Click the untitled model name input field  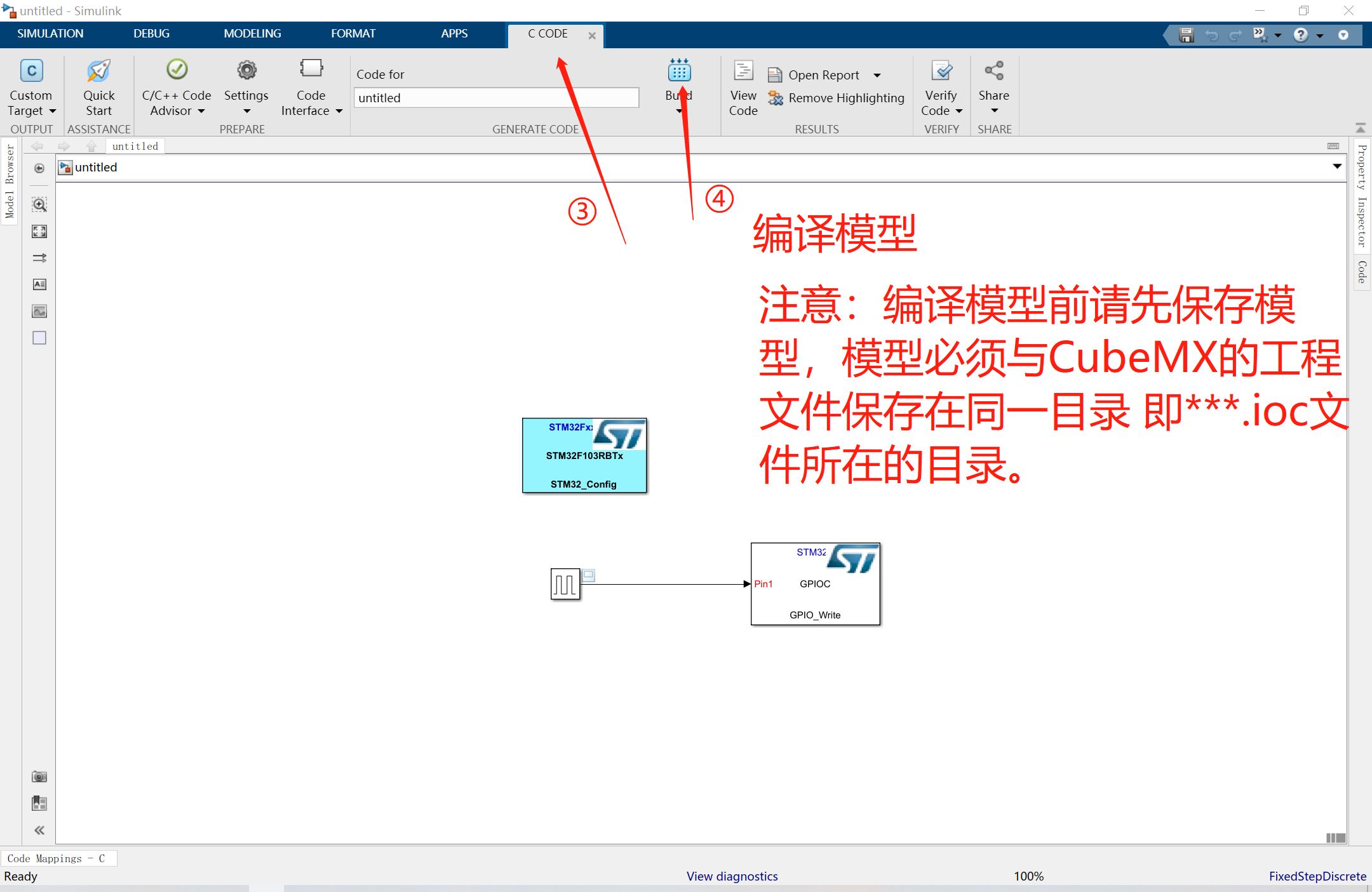[x=497, y=97]
